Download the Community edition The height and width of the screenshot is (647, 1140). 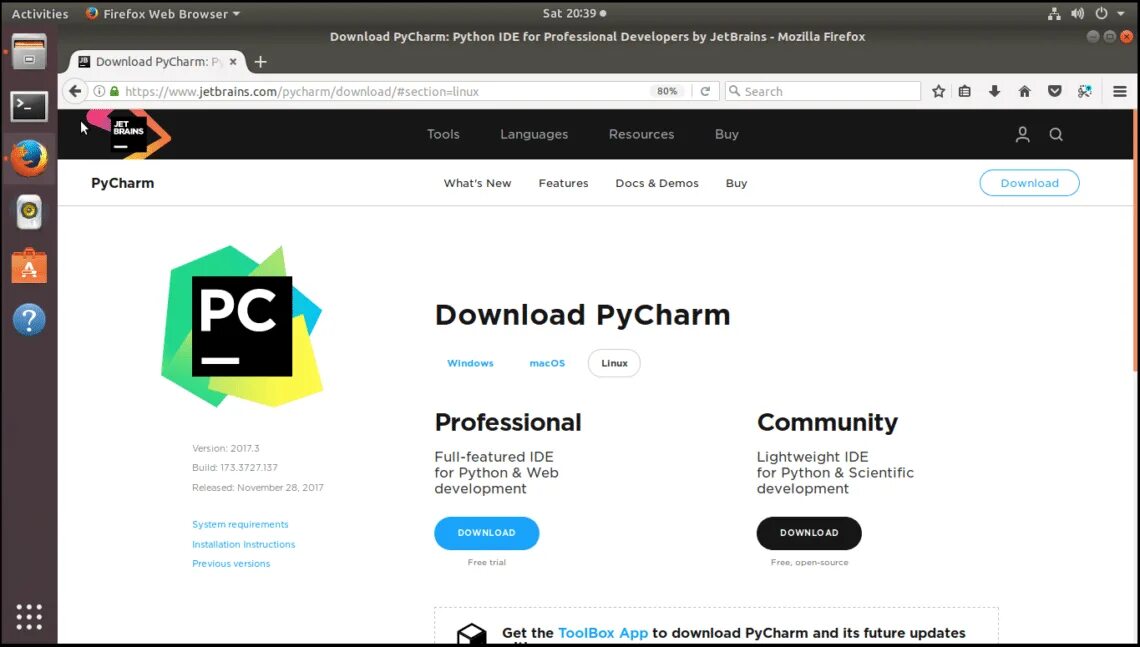coord(808,533)
